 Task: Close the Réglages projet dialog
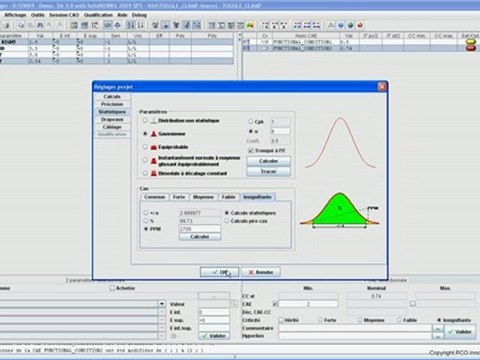tap(382, 87)
